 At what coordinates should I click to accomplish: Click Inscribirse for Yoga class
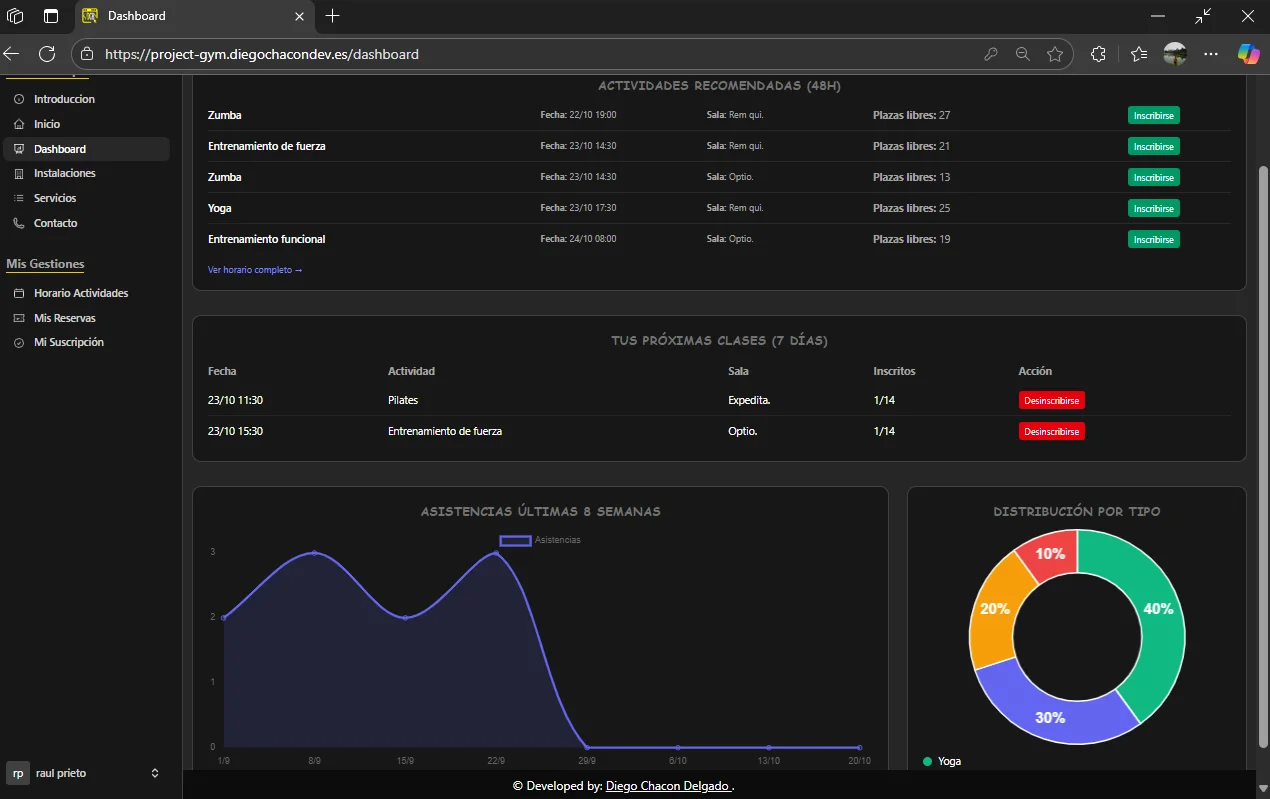(1153, 208)
